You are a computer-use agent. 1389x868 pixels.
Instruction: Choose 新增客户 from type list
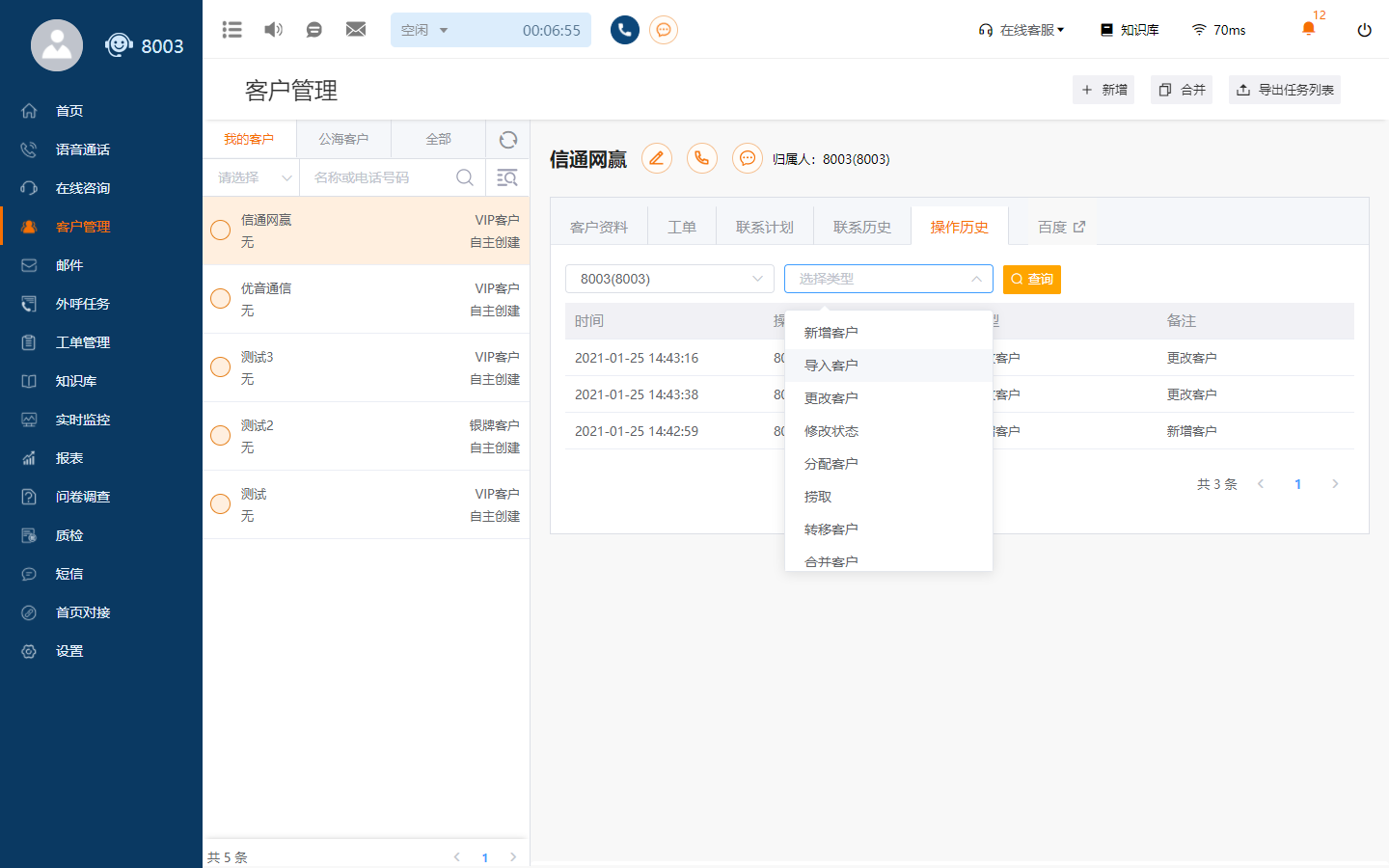point(888,333)
